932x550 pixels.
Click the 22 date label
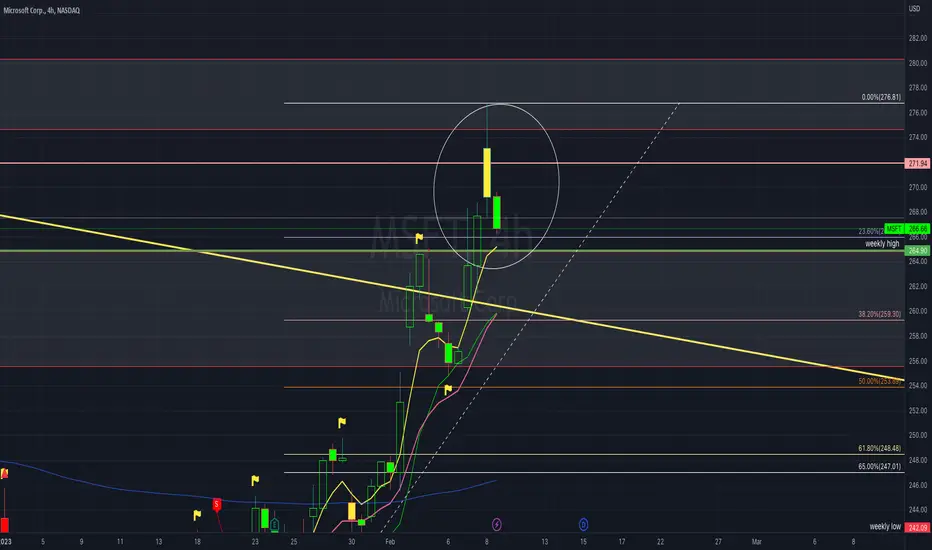[660, 542]
